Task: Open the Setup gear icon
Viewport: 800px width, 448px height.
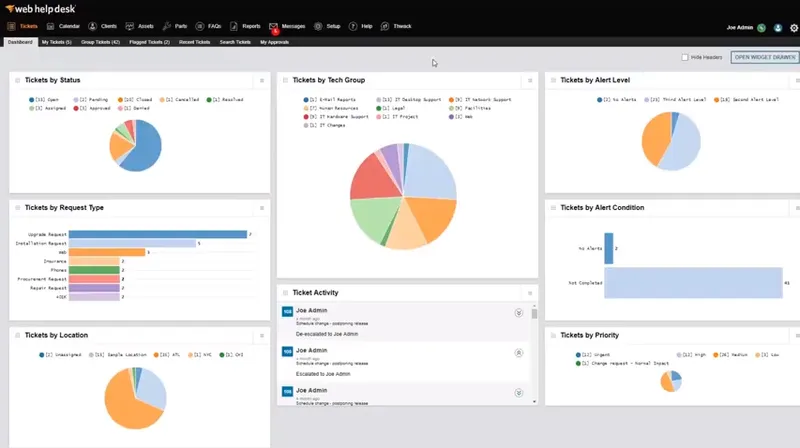Action: pos(318,26)
